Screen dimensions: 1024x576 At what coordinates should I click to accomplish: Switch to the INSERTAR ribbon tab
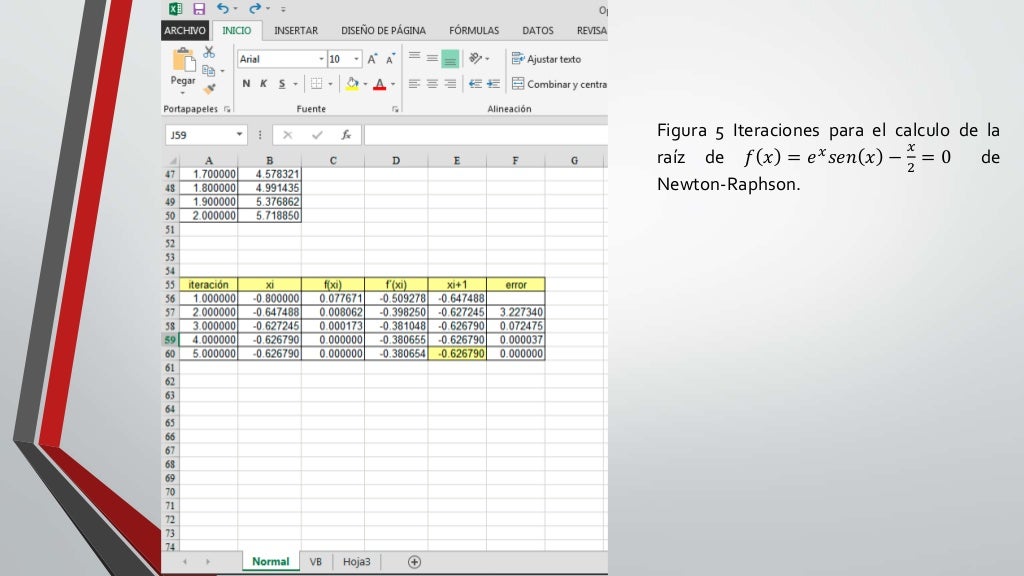pos(296,31)
